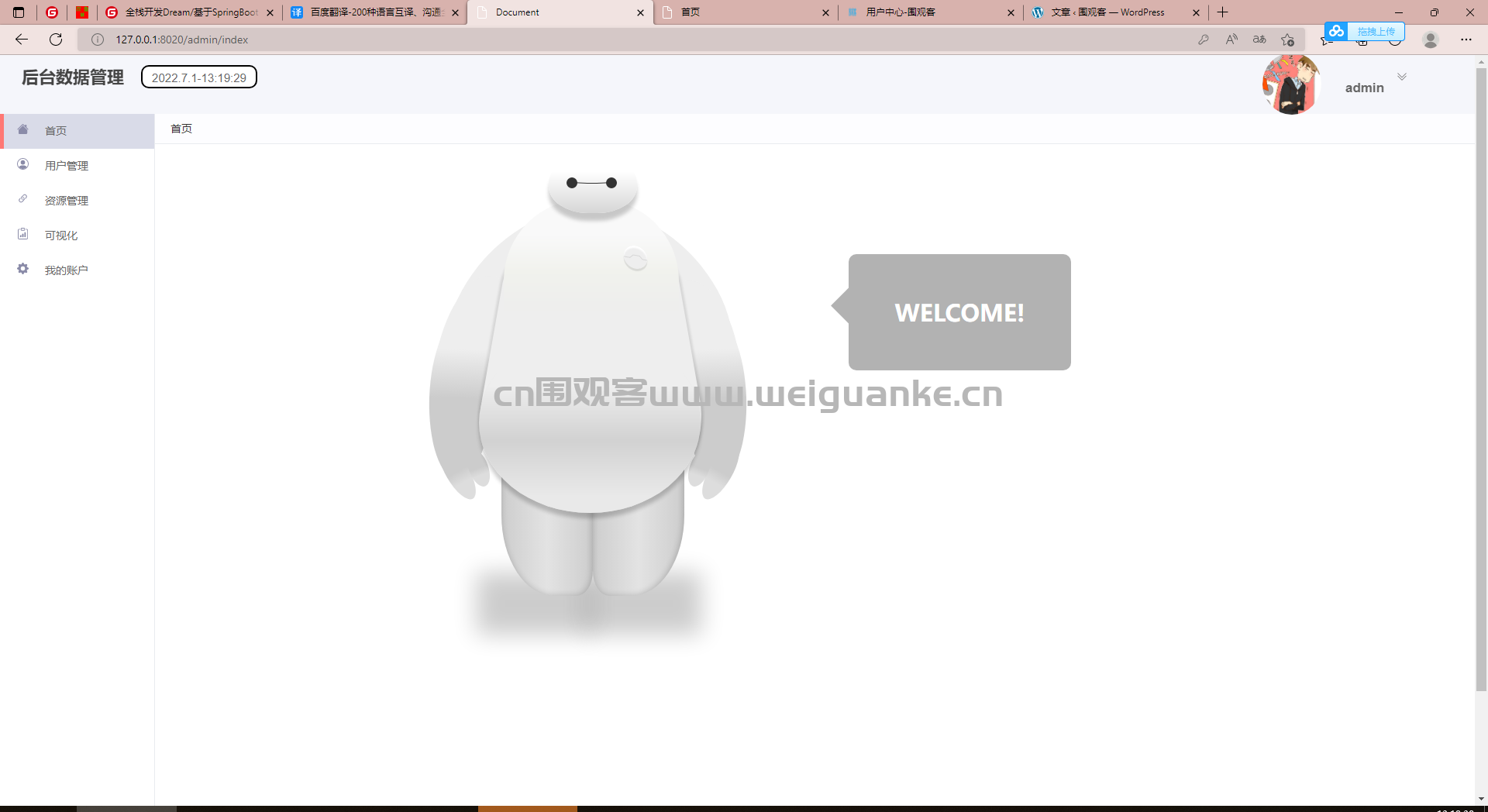Click the translate icon in address bar
Image resolution: width=1488 pixels, height=812 pixels.
click(1259, 40)
